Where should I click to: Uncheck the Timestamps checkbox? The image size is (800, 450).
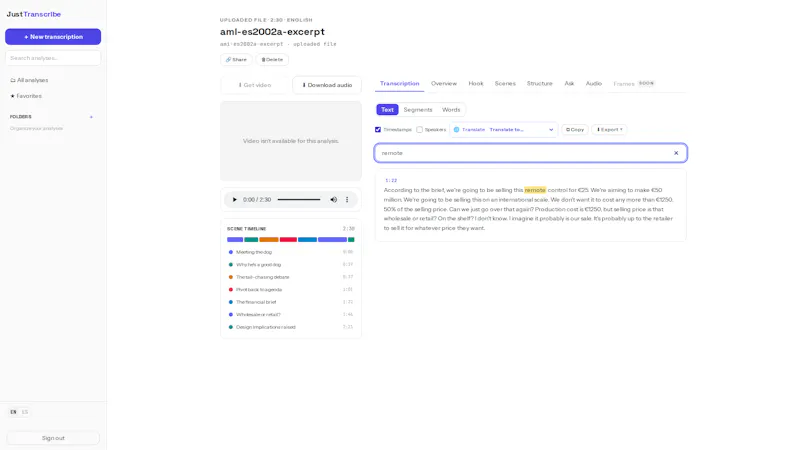click(x=378, y=130)
